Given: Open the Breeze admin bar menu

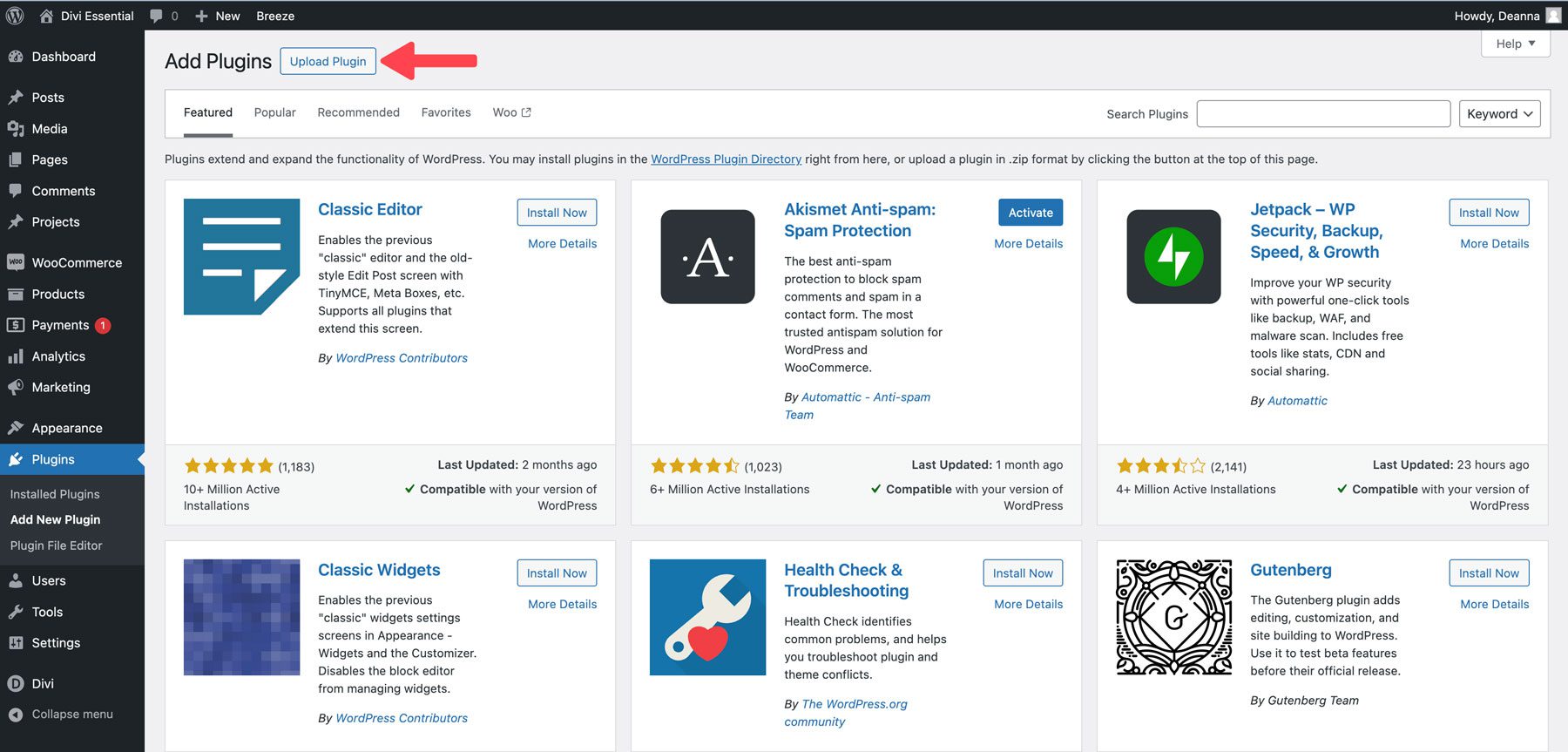Looking at the screenshot, I should [275, 16].
